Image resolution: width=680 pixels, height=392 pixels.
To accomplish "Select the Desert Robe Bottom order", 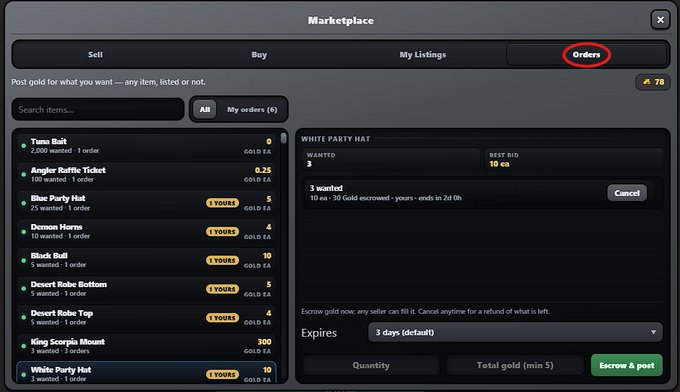I will (x=147, y=289).
